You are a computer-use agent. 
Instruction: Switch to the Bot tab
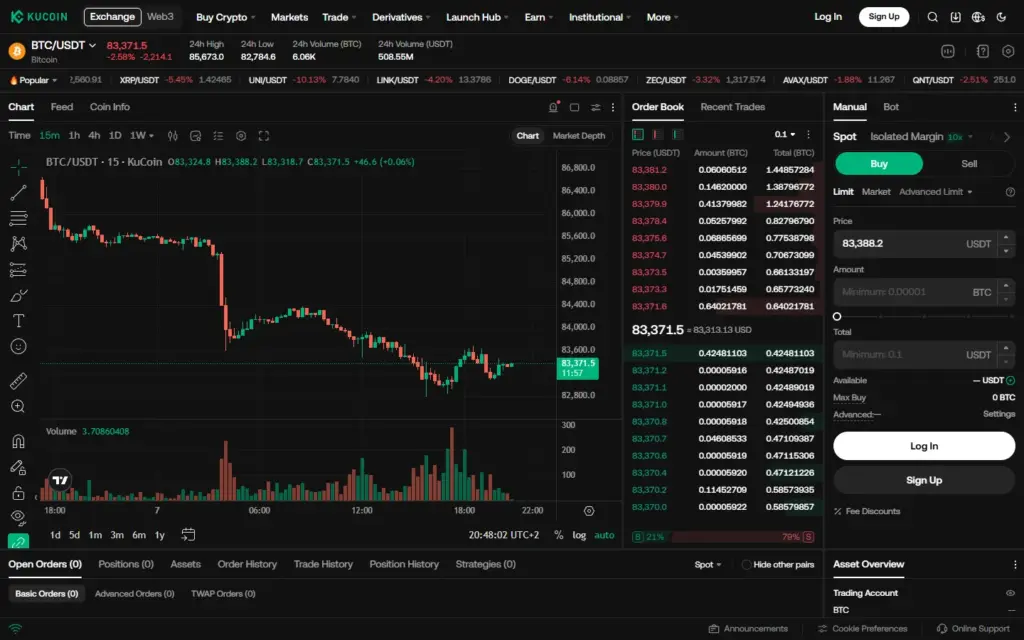[x=891, y=107]
